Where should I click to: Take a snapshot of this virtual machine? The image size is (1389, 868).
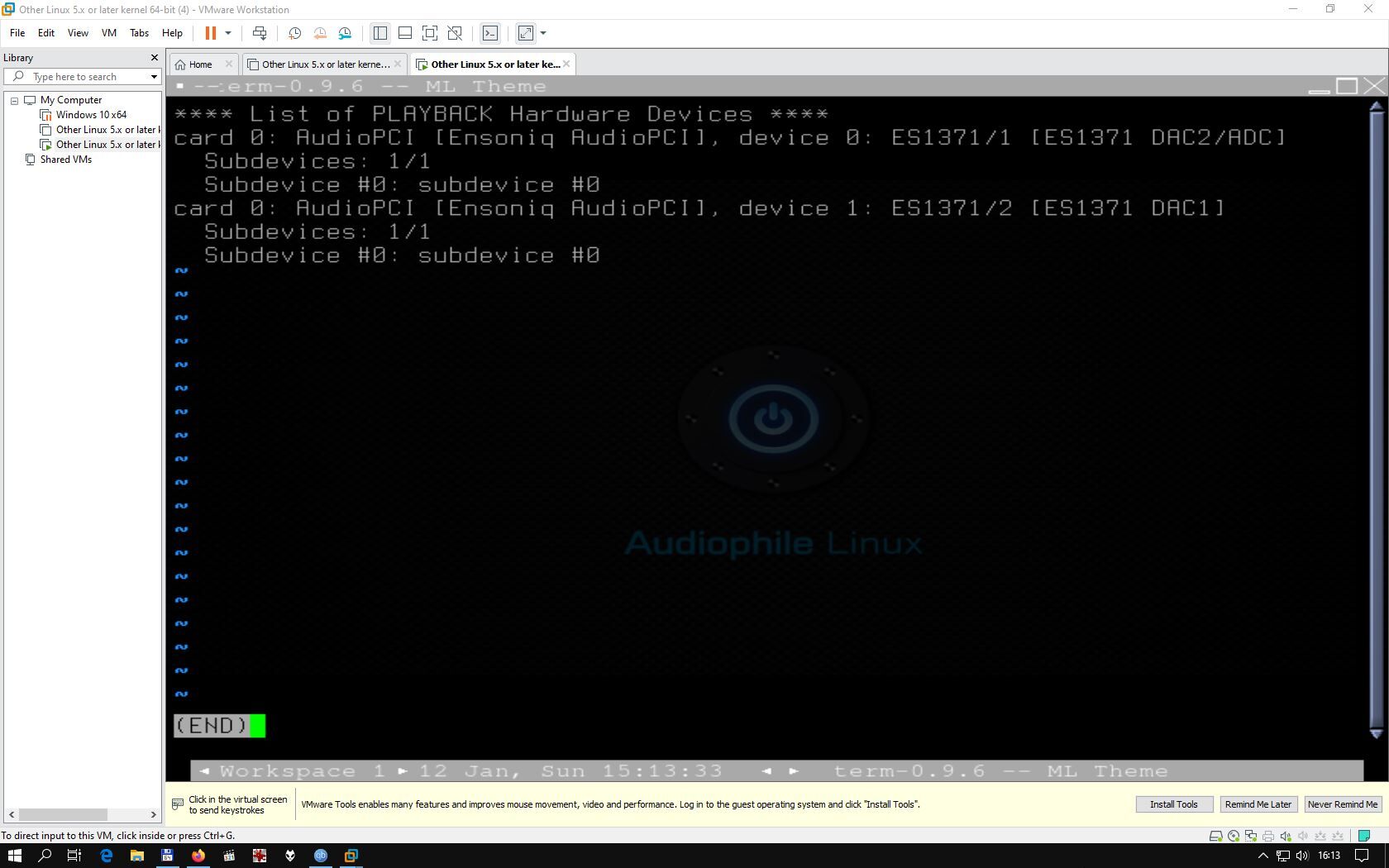pos(294,33)
